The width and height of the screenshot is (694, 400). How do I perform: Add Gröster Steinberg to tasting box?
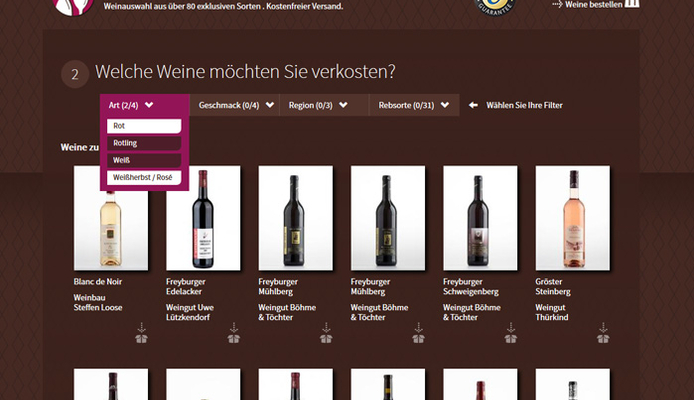(603, 333)
